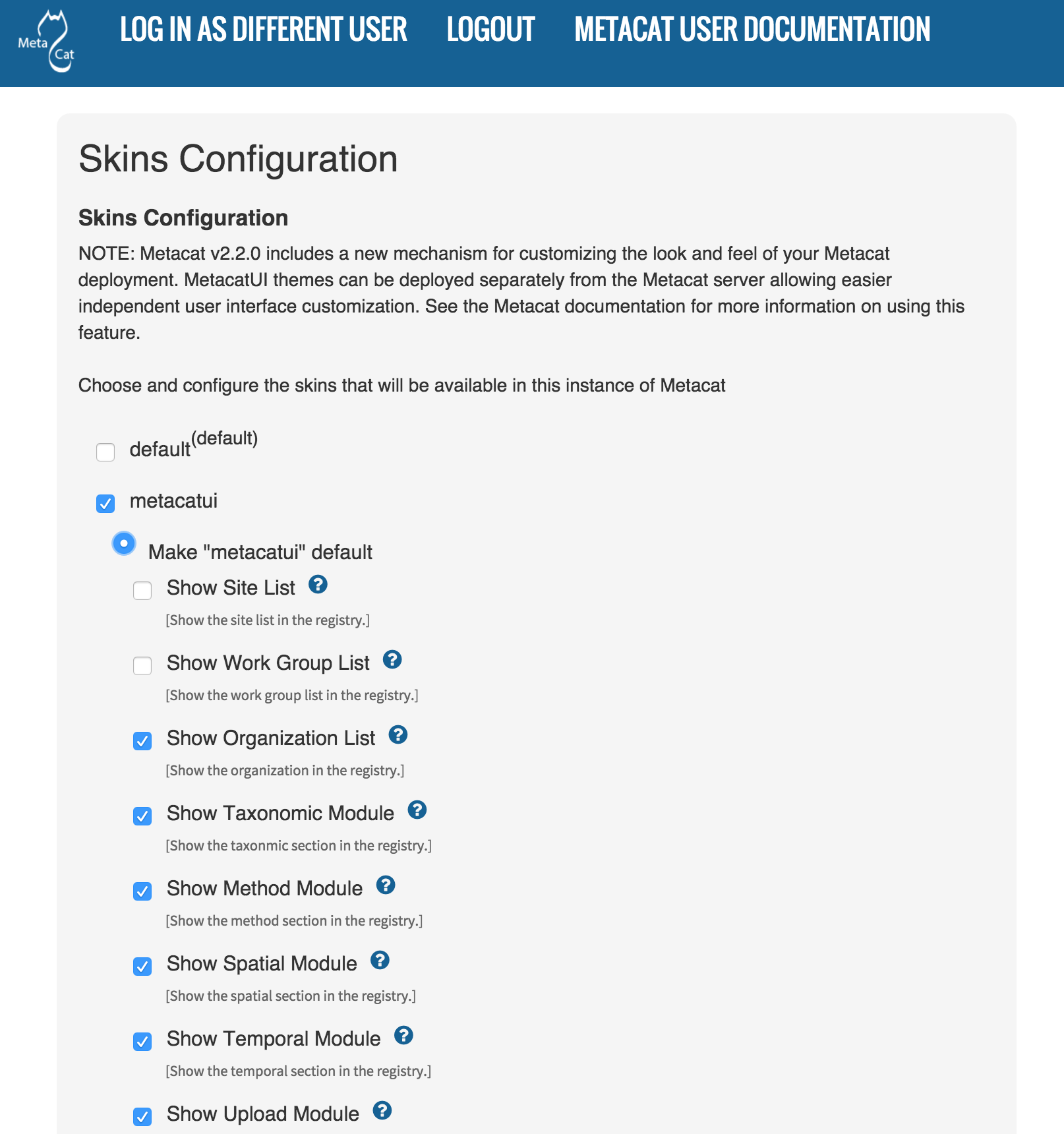This screenshot has height=1134, width=1064.
Task: Enable the Show Site List checkbox
Action: tap(142, 591)
